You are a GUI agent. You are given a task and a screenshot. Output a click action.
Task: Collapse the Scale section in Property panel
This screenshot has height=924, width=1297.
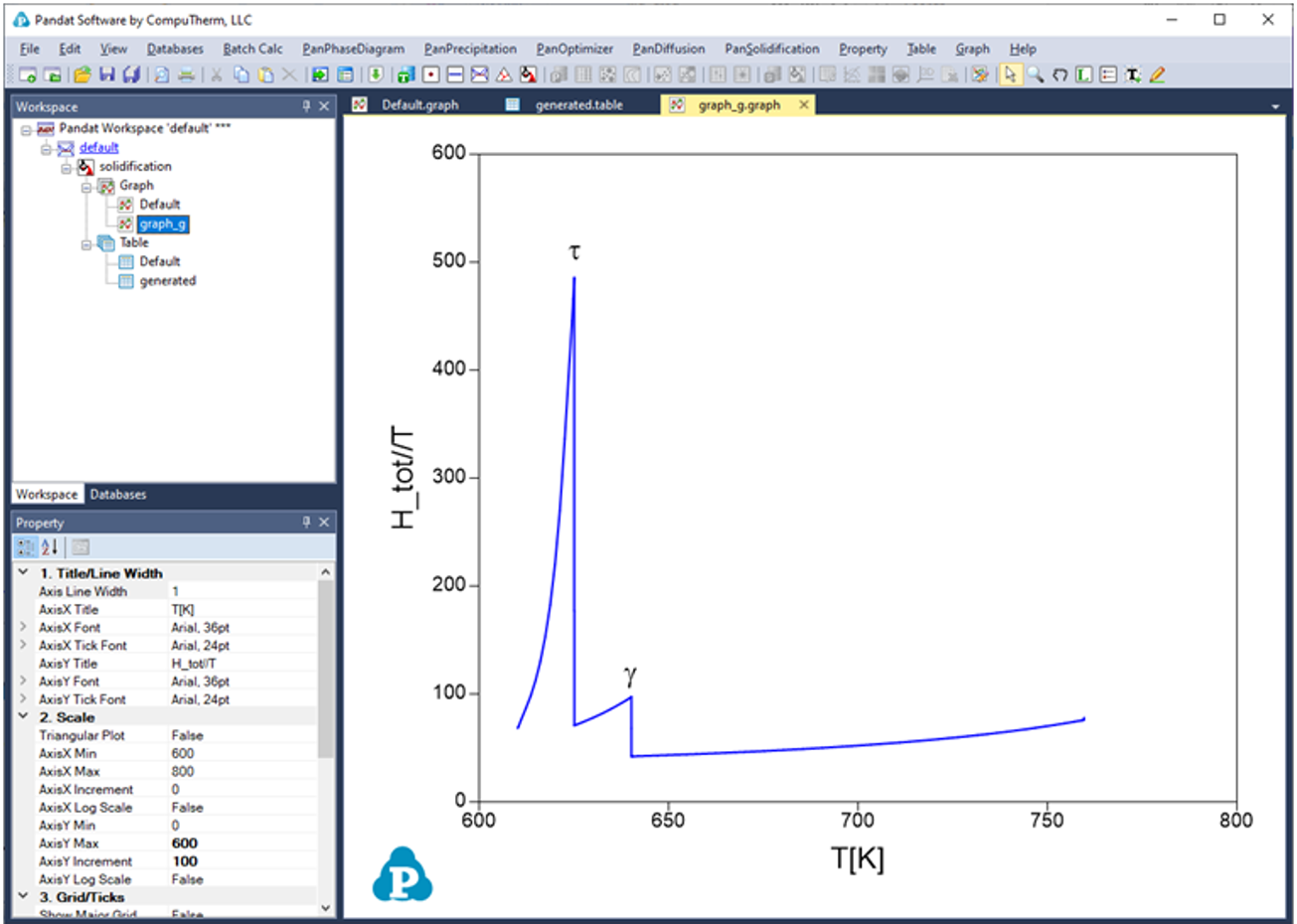pyautogui.click(x=23, y=717)
